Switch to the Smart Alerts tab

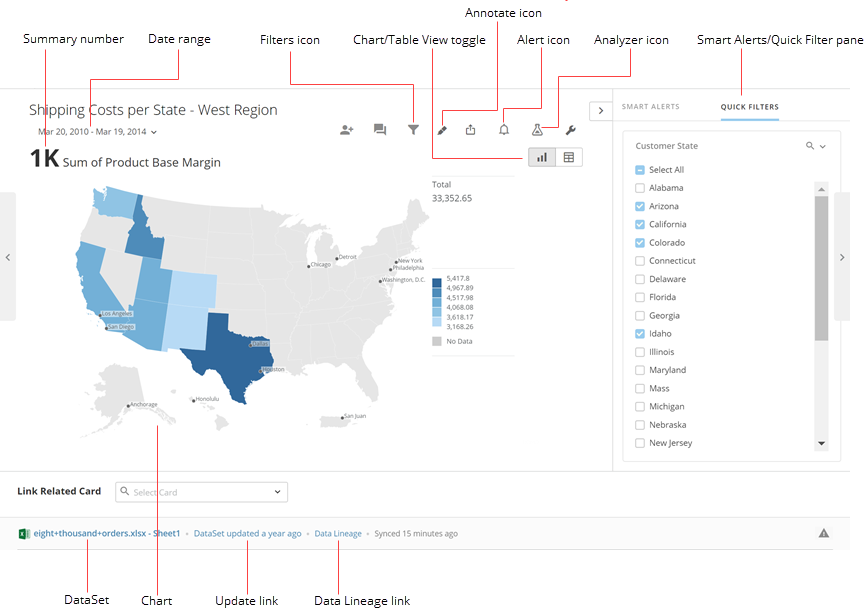coord(650,106)
